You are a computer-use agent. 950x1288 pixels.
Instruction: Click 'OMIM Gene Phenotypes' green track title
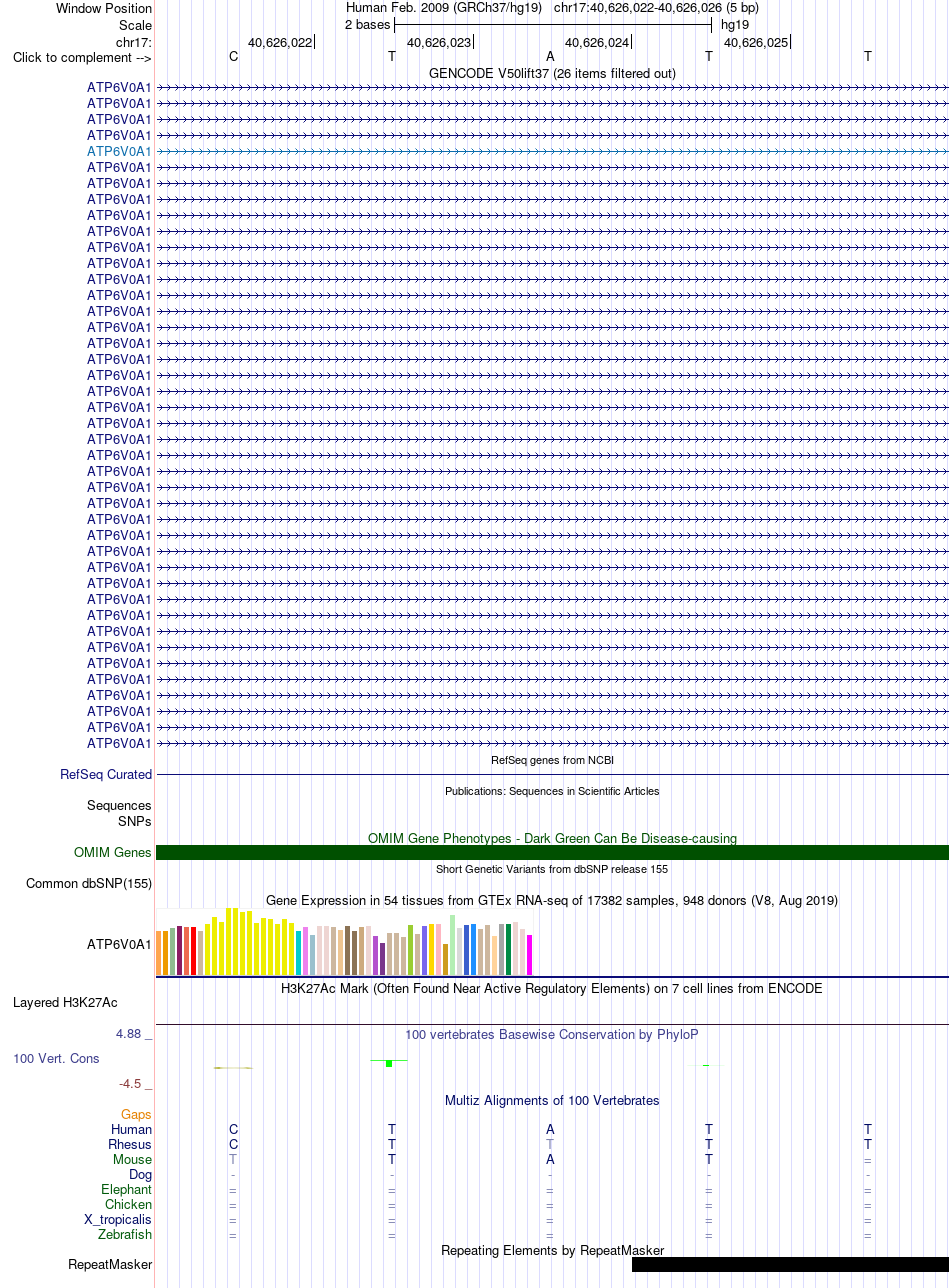pos(552,838)
